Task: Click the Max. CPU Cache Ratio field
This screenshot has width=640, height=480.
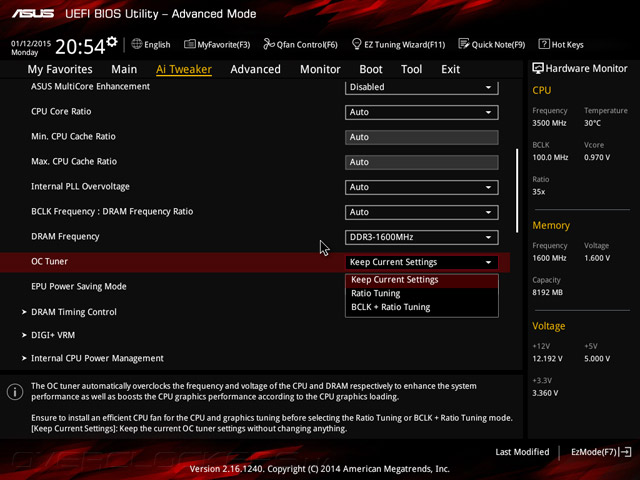Action: [x=422, y=162]
